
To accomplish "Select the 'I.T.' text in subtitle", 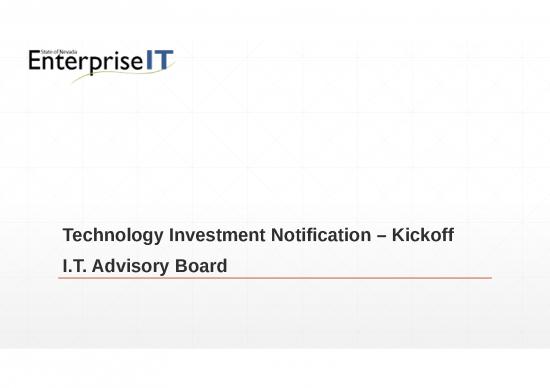I will click(74, 266).
